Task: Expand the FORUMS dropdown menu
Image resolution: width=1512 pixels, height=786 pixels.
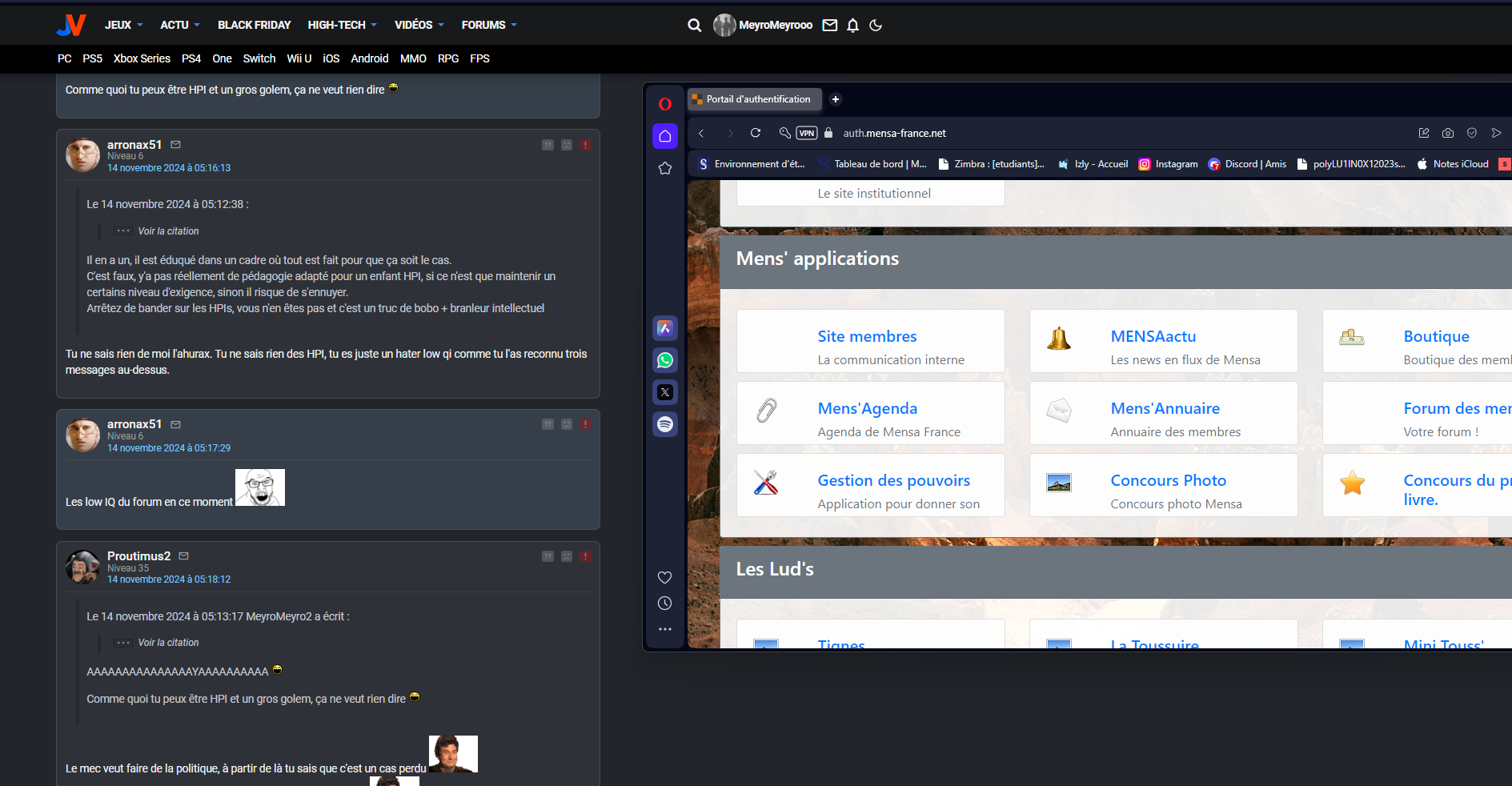Action: click(x=489, y=25)
